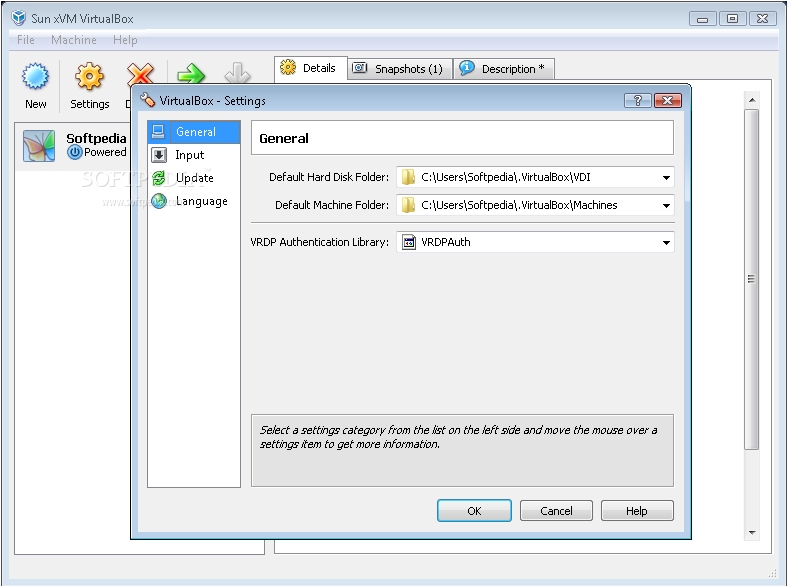Click the blue Powered Off status icon
787x586 pixels.
[74, 152]
